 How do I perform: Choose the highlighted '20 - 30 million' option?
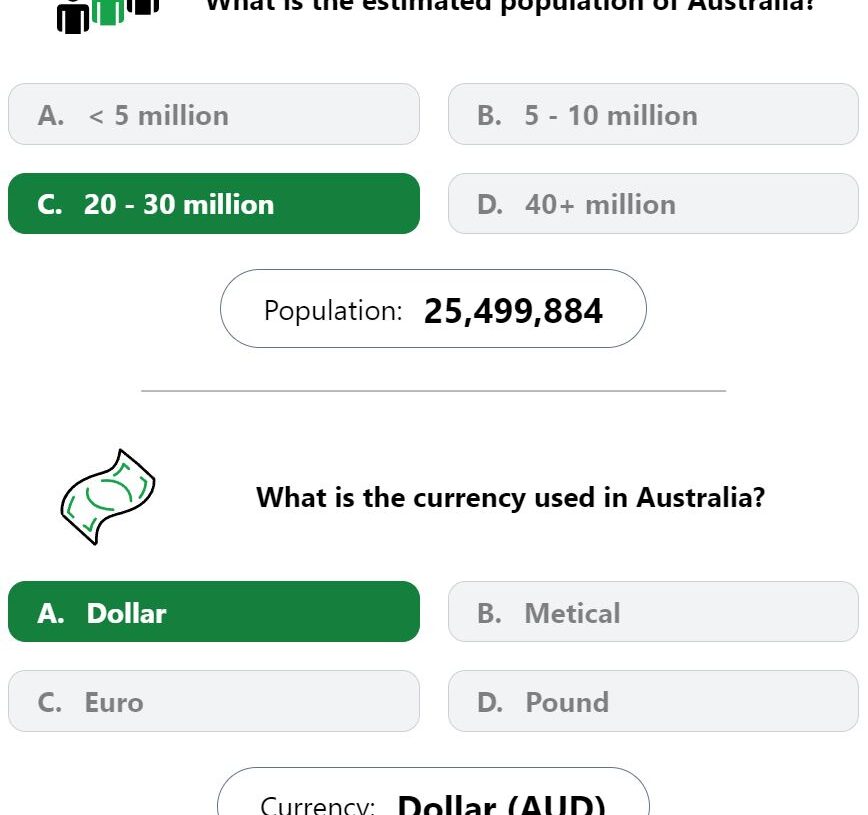[214, 204]
